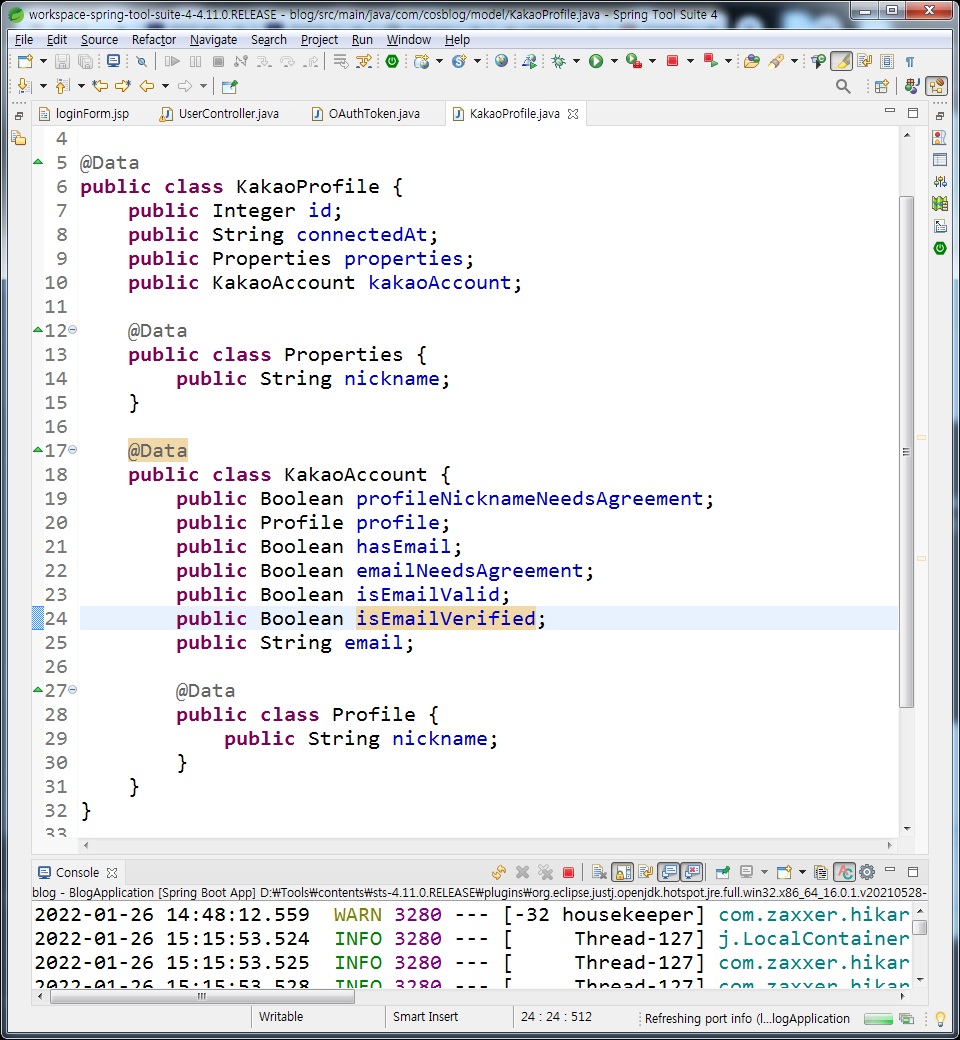Toggle Mark Occurrences highlighter icon
The width and height of the screenshot is (960, 1040).
(x=841, y=62)
